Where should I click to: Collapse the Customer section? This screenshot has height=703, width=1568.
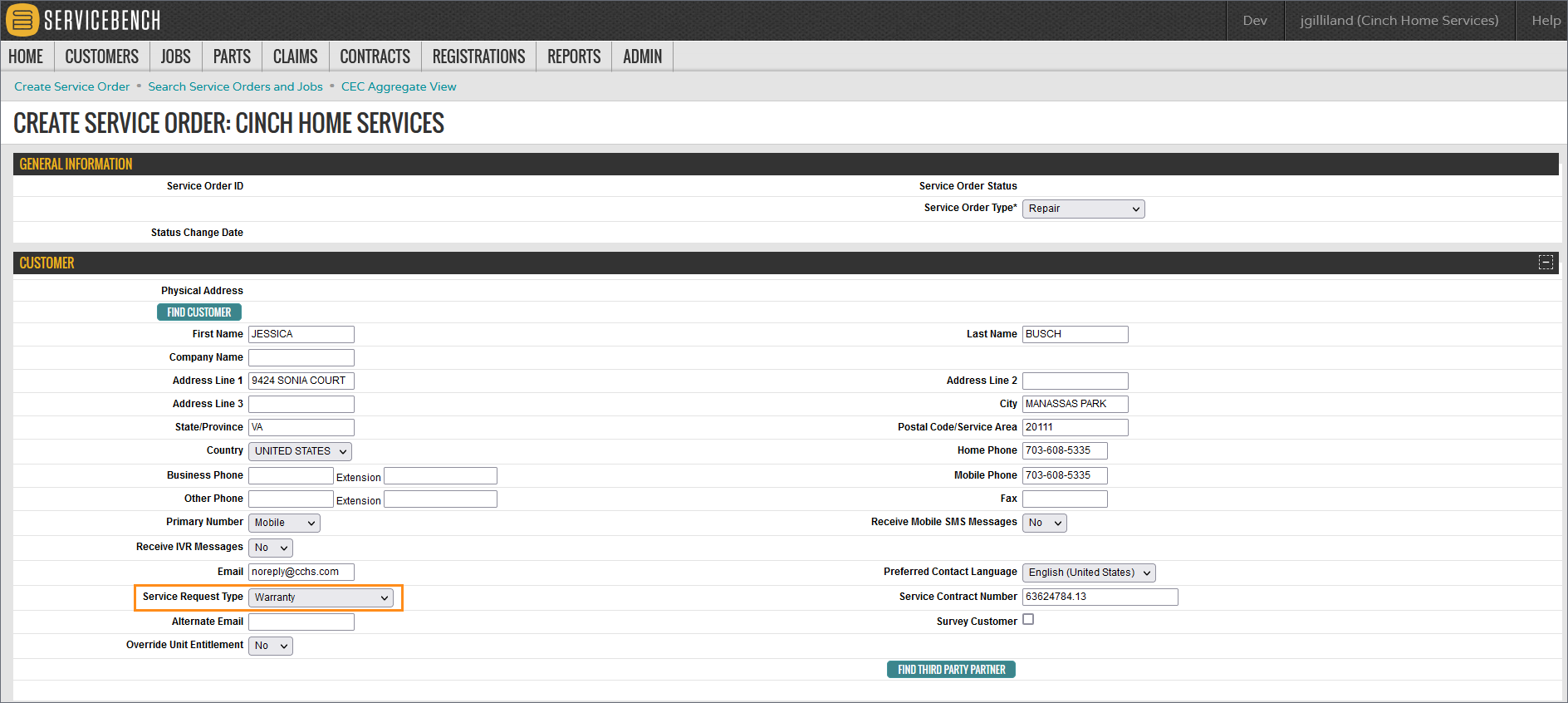click(x=1546, y=263)
